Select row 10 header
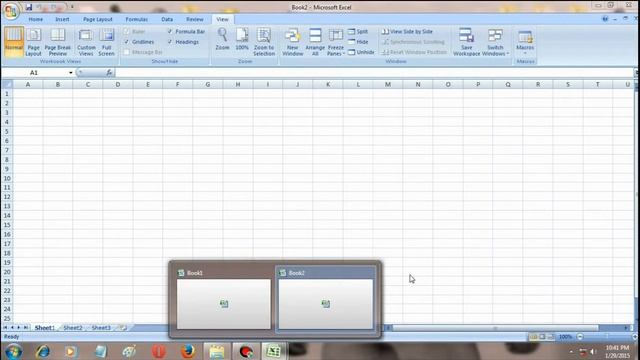This screenshot has width=640, height=360. point(7,178)
